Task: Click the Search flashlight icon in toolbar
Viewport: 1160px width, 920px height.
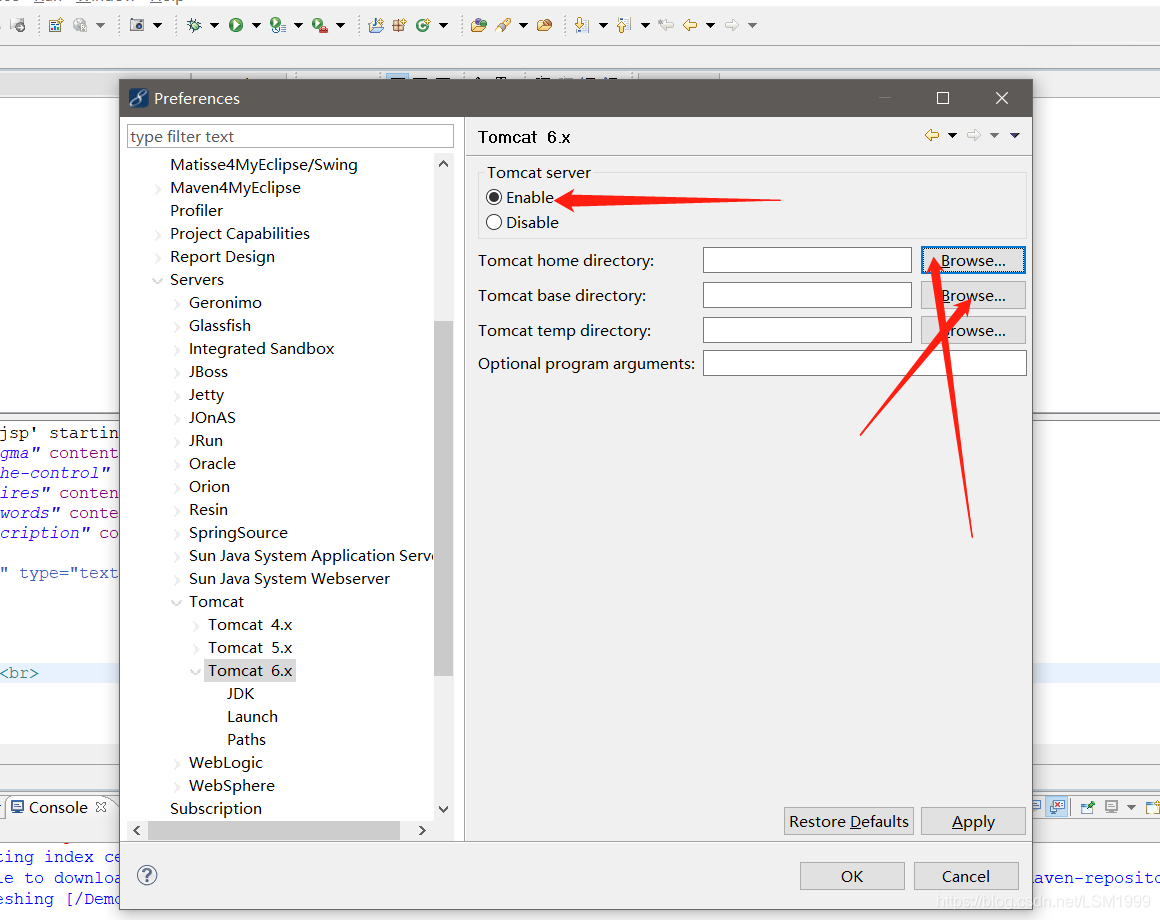Action: (503, 25)
